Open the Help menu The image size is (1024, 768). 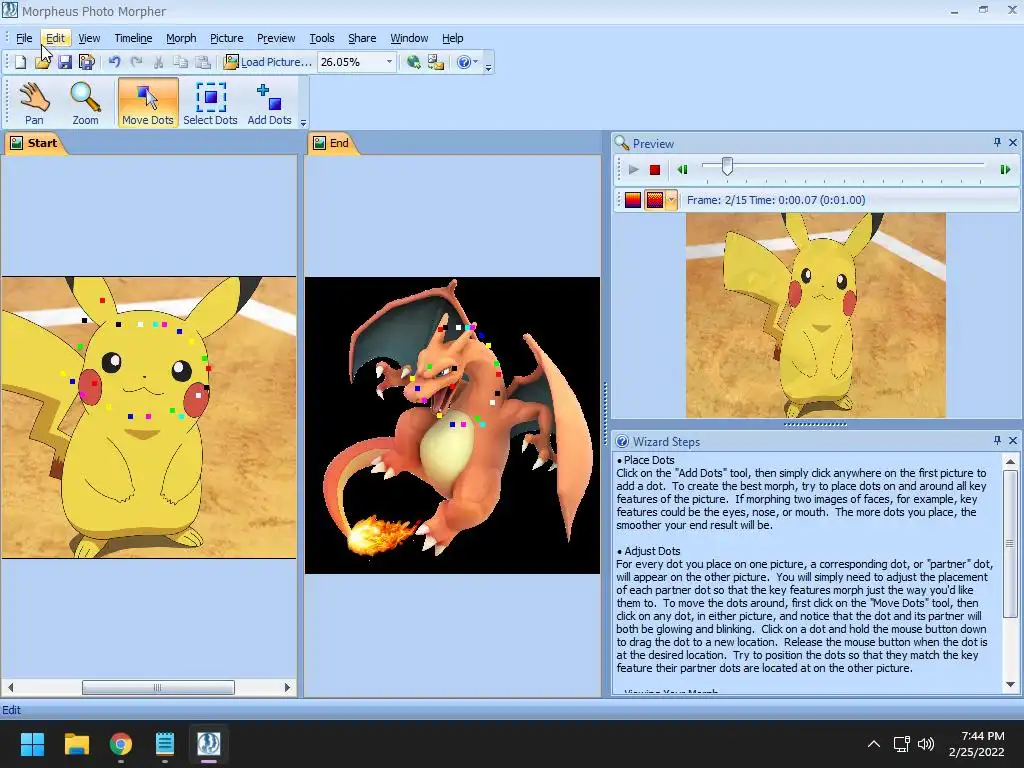click(453, 38)
